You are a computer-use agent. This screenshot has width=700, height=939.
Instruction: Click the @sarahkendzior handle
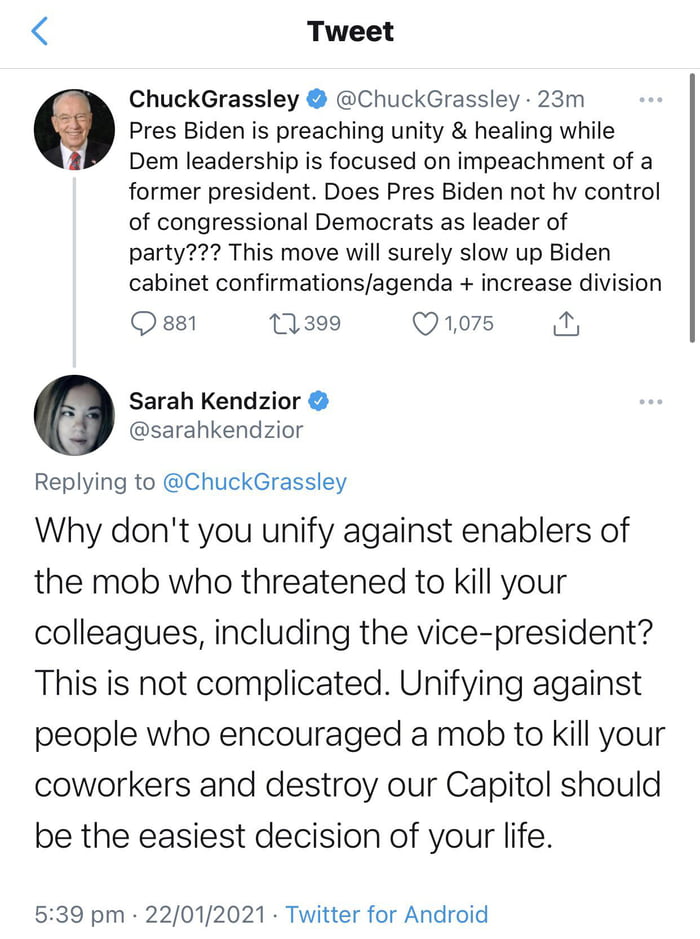tap(215, 430)
